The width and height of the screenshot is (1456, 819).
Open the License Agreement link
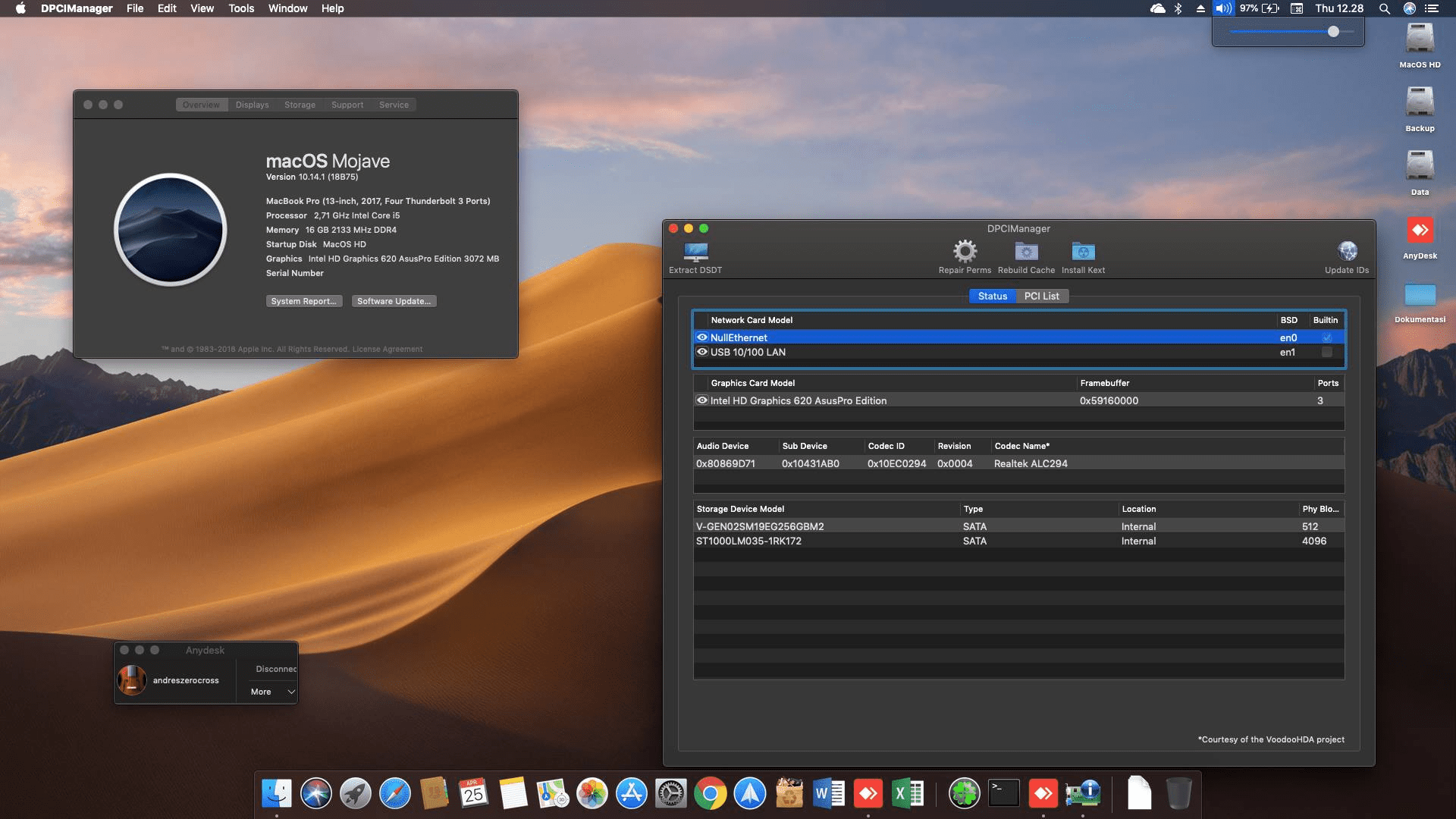coord(388,349)
